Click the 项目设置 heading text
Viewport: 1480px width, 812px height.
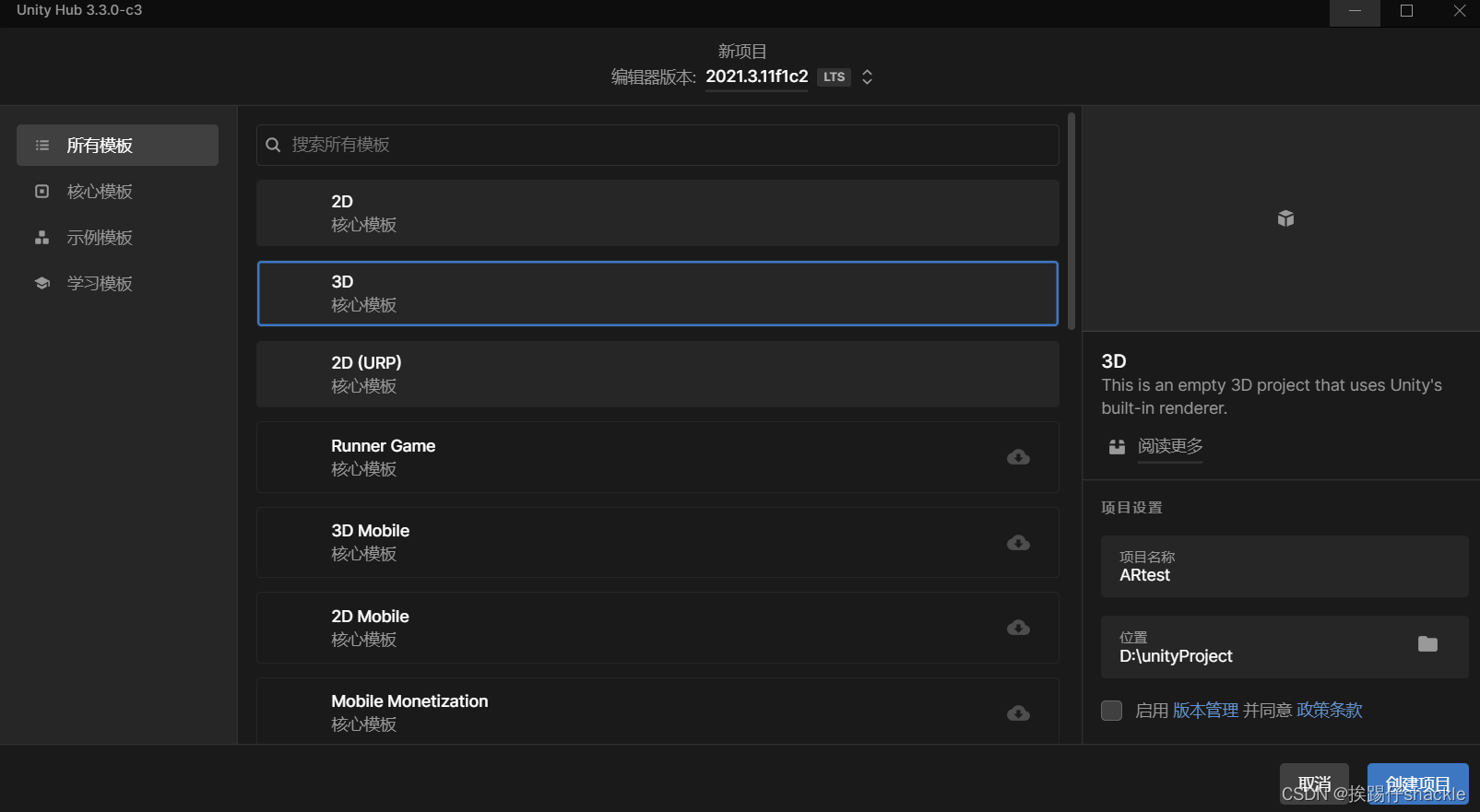[x=1131, y=508]
